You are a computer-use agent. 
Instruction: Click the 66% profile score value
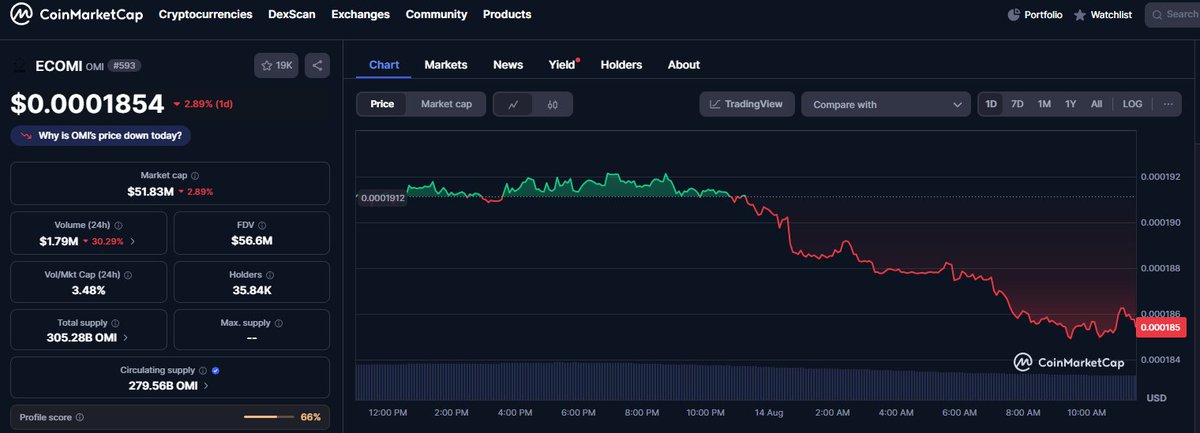310,417
